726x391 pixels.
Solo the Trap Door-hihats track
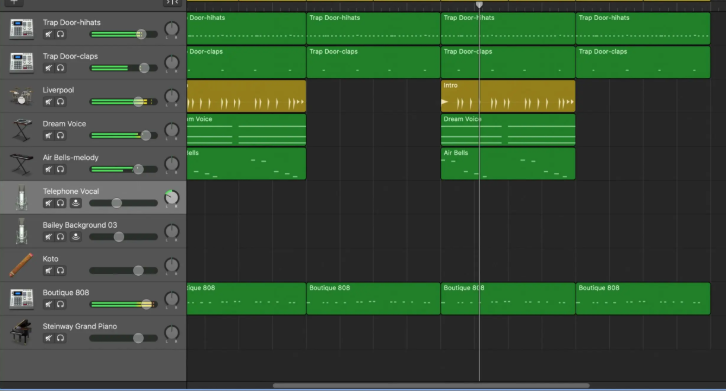pyautogui.click(x=61, y=34)
